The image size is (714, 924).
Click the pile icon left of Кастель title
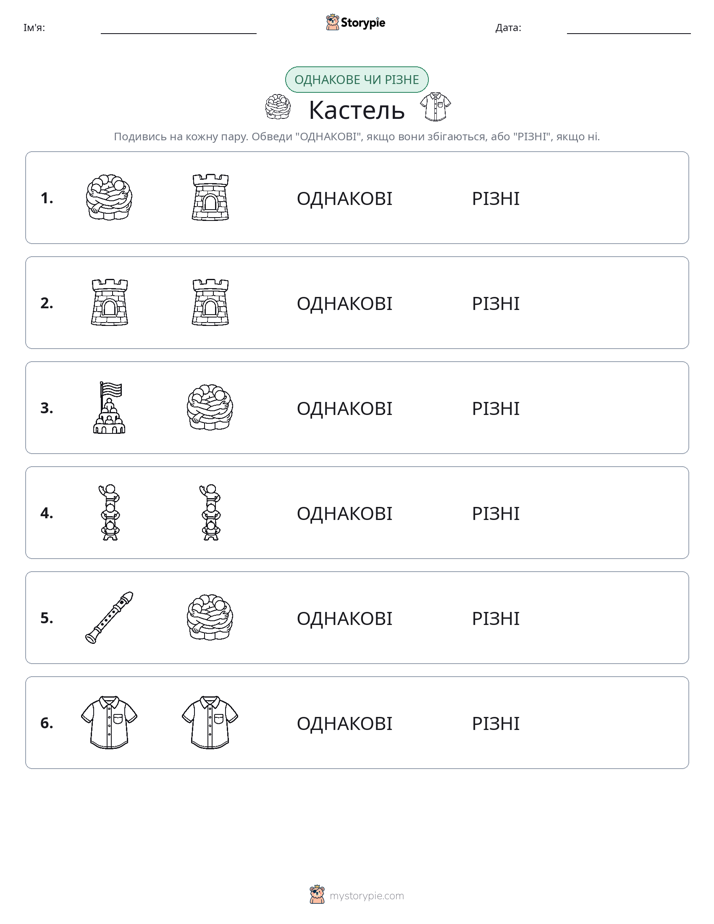tap(277, 107)
